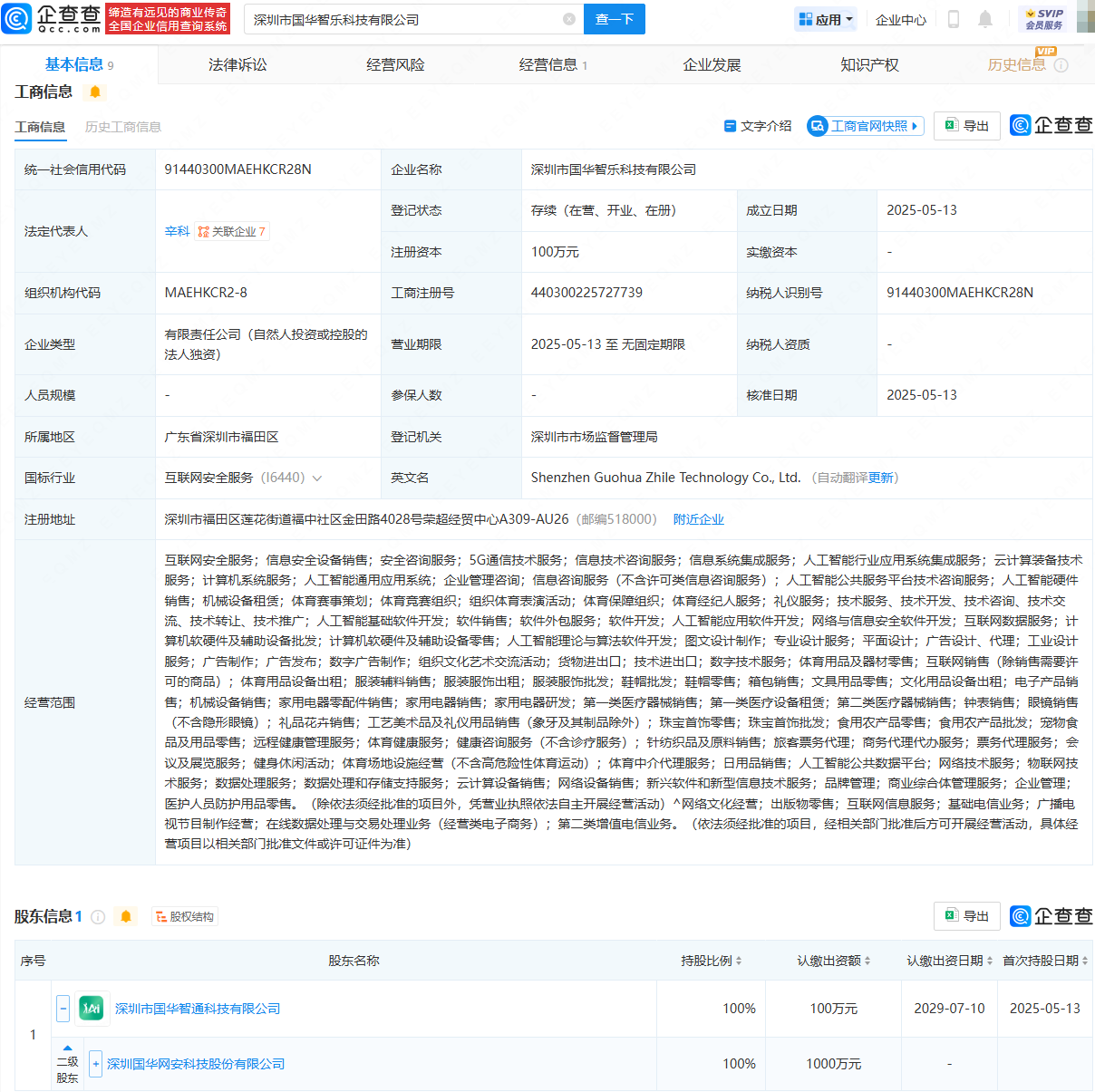The height and width of the screenshot is (1092, 1095).
Task: Click 深圳市市场监督管理局 registration authority
Action: [594, 437]
